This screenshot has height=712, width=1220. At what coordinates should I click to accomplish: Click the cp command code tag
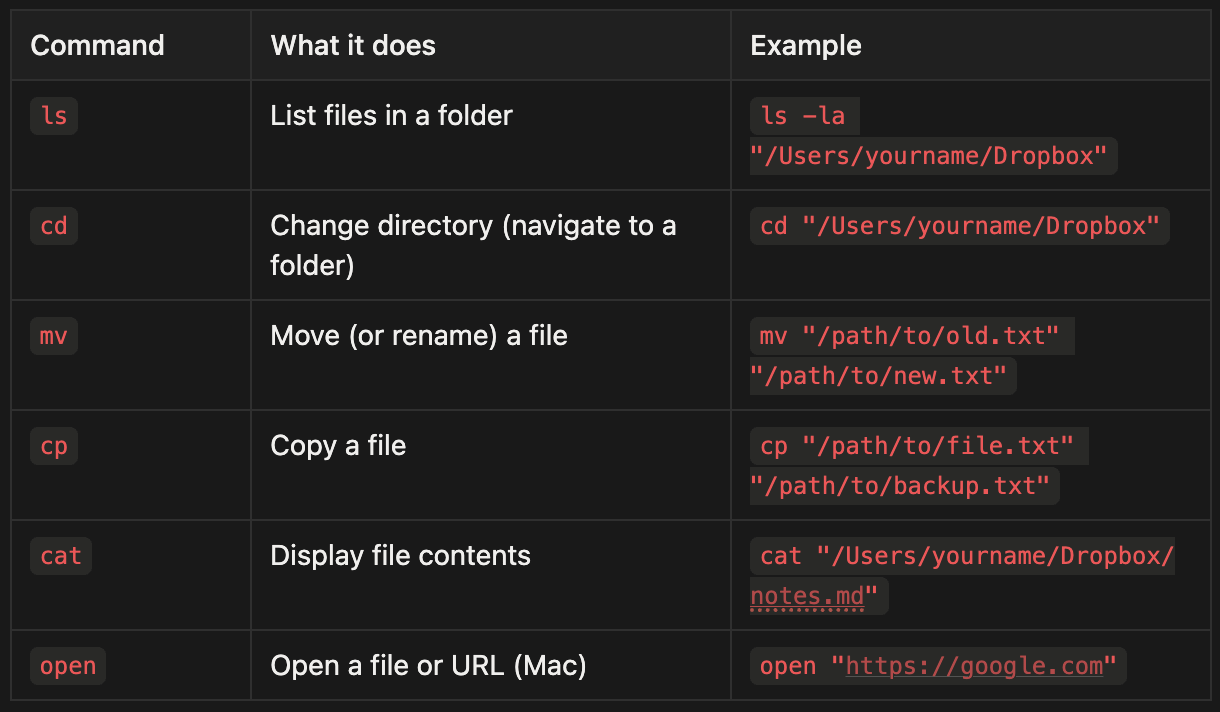(x=54, y=446)
